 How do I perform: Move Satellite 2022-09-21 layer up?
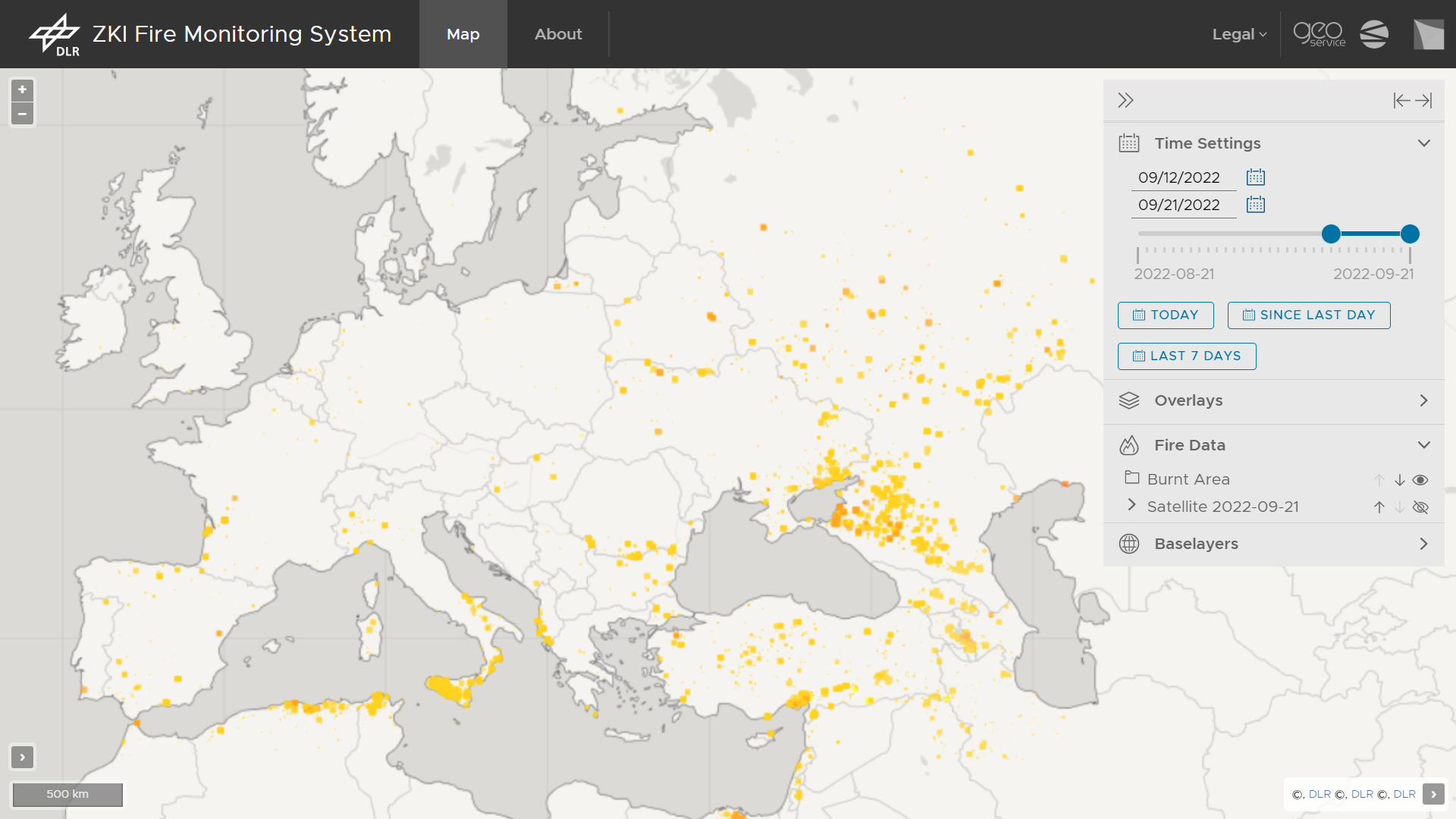[1379, 507]
